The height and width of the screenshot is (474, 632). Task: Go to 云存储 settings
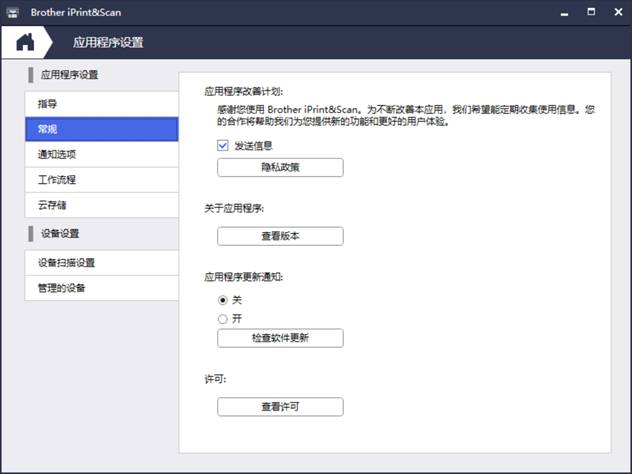coord(101,205)
